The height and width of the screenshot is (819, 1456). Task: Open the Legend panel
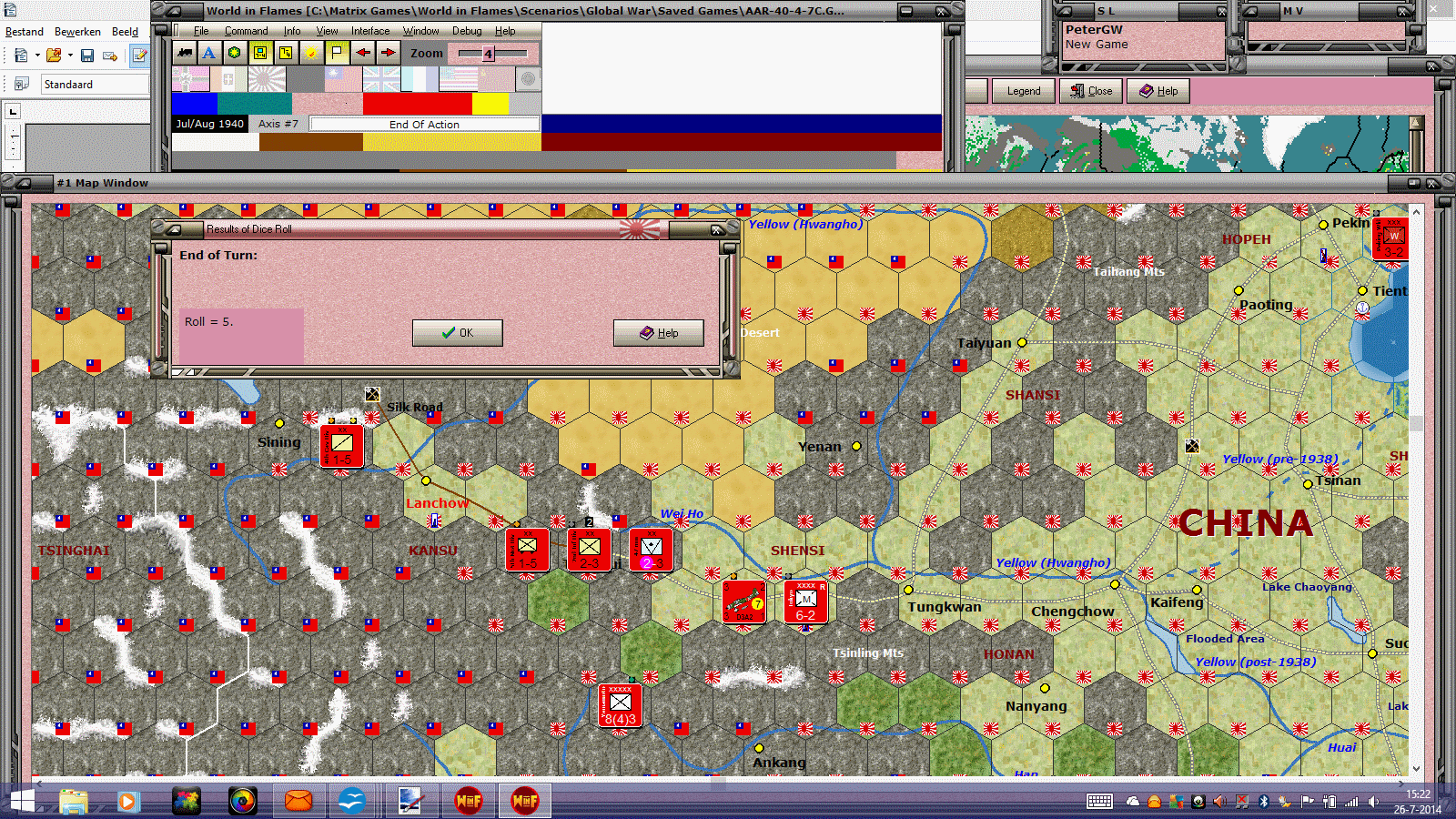[x=1023, y=90]
